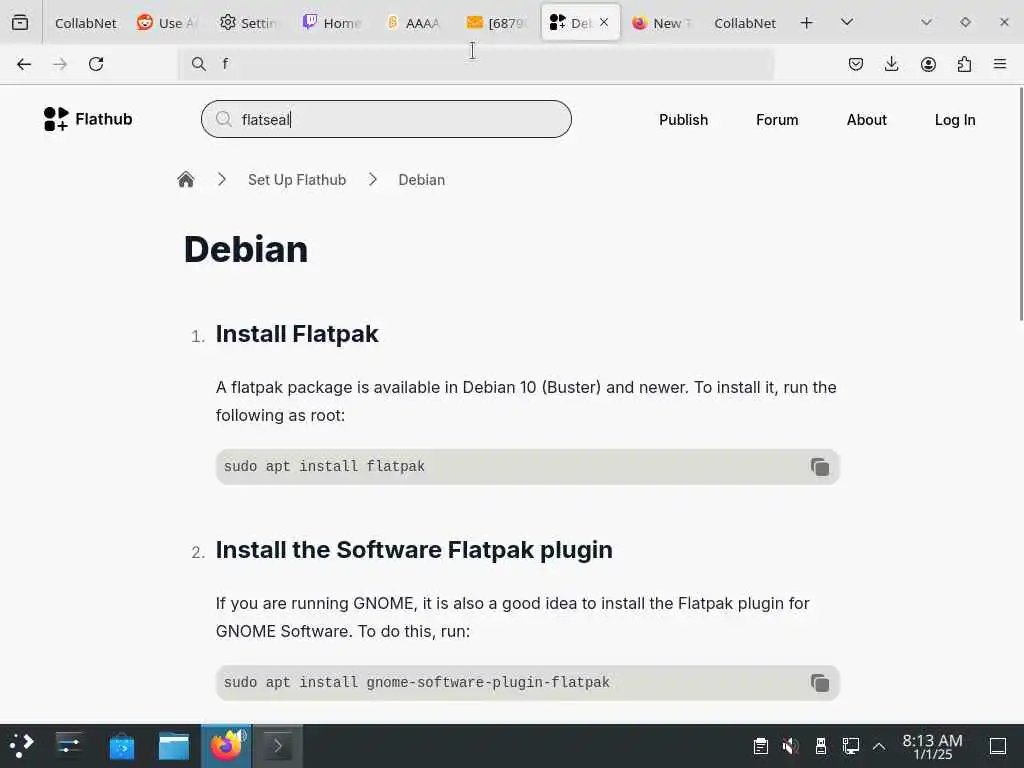The width and height of the screenshot is (1024, 768).
Task: Open the Firefox hamburger menu
Action: [1000, 64]
